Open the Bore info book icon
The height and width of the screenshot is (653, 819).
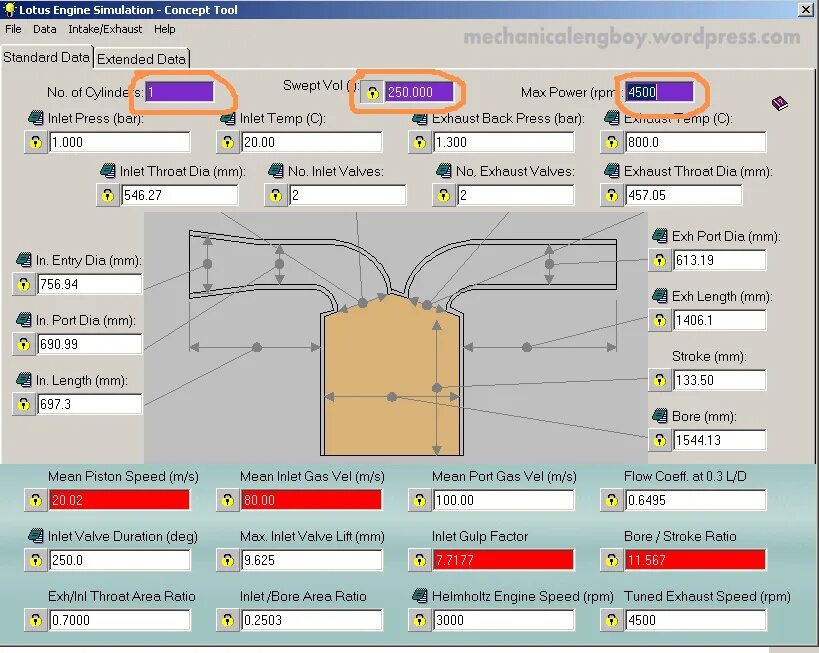pos(660,416)
